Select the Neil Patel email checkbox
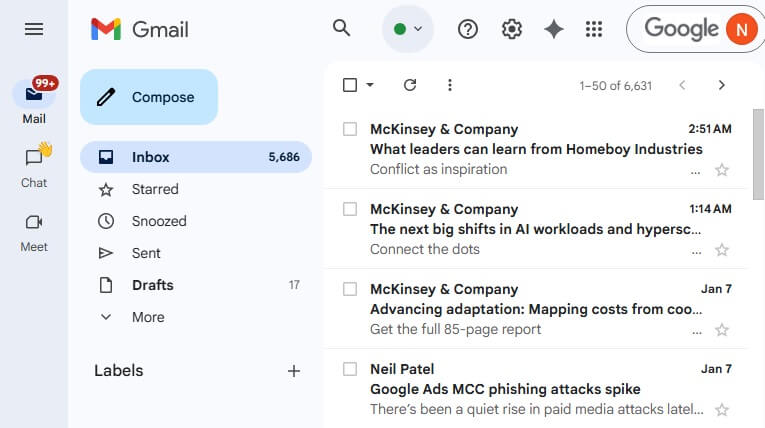The width and height of the screenshot is (765, 428). (x=350, y=369)
